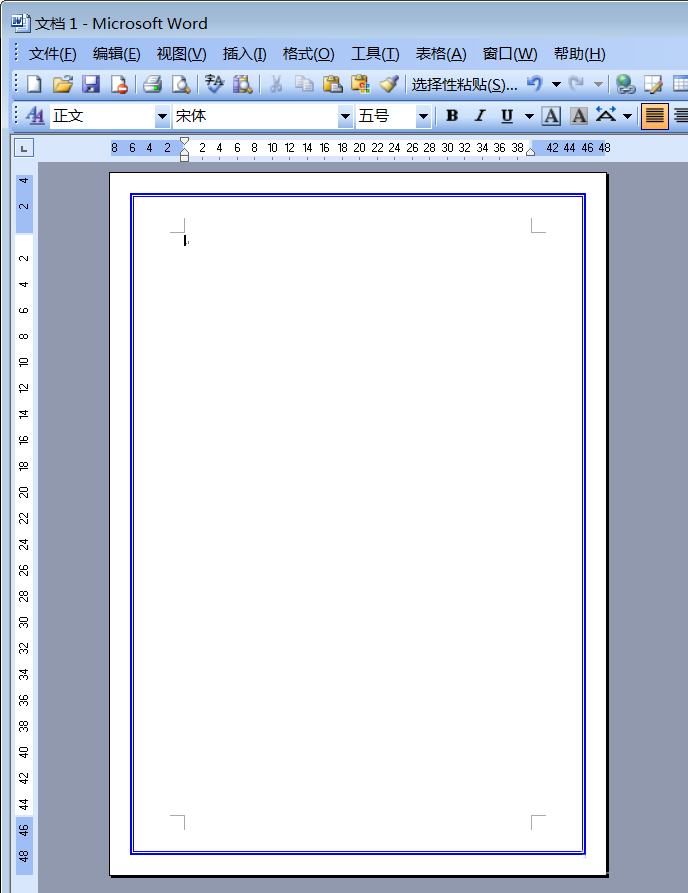Paste from clipboard icon
This screenshot has height=893, width=688.
coord(333,84)
